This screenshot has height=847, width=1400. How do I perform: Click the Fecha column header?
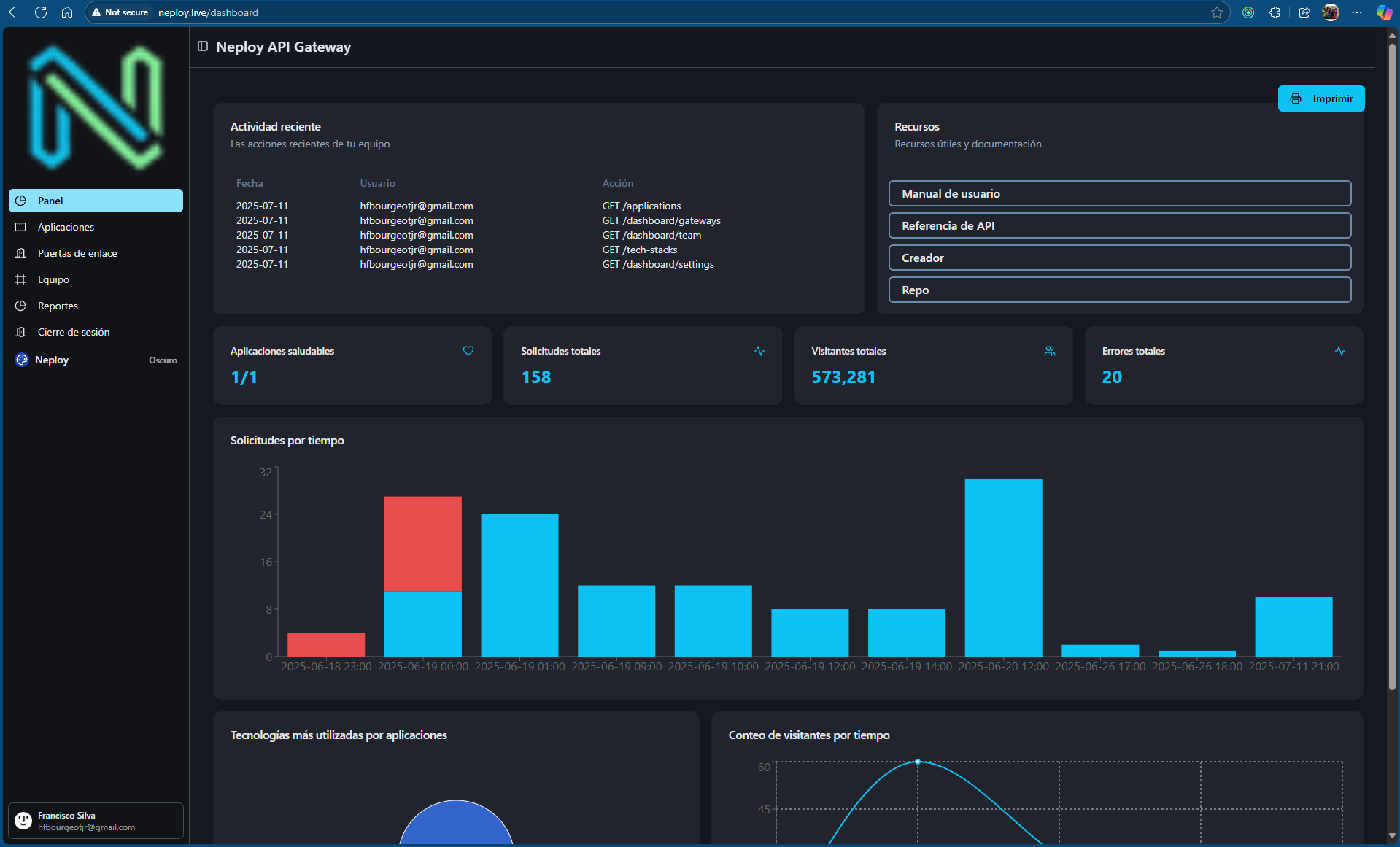tap(250, 183)
